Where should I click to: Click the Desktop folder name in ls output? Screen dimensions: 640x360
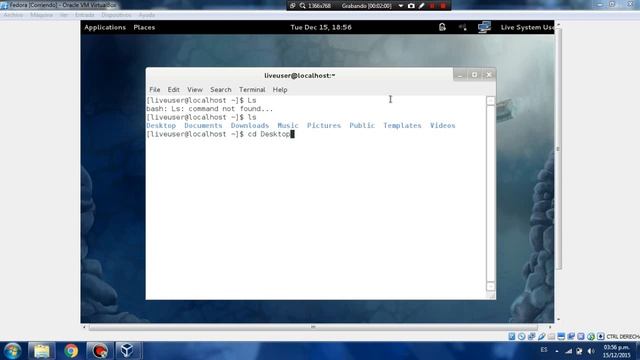click(x=161, y=126)
